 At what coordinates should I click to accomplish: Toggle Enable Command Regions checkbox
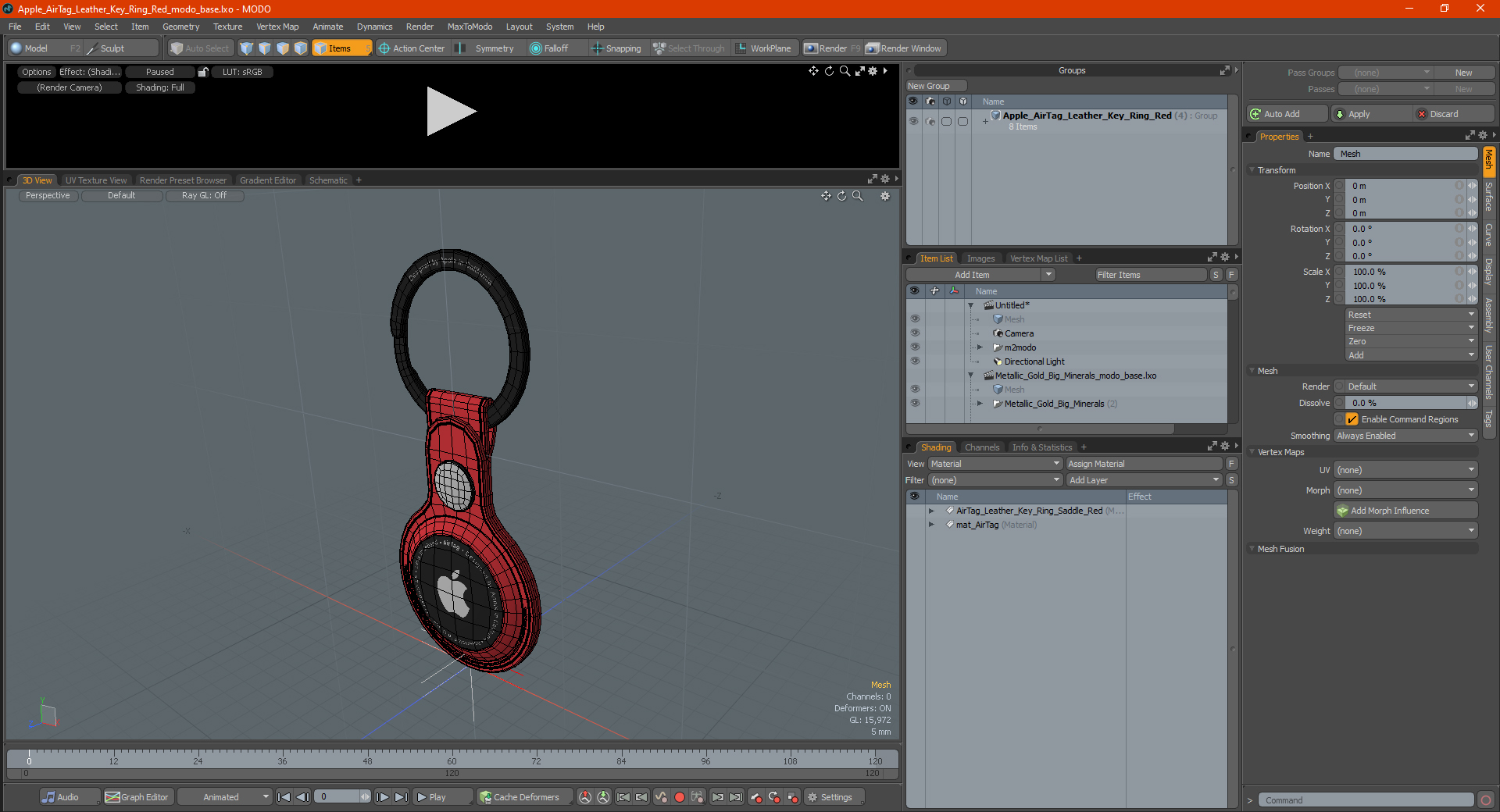pos(1352,419)
